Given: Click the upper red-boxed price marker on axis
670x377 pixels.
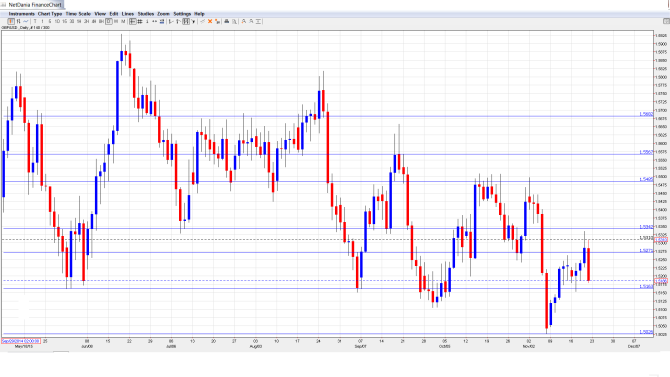Looking at the screenshot, I should pyautogui.click(x=661, y=240).
